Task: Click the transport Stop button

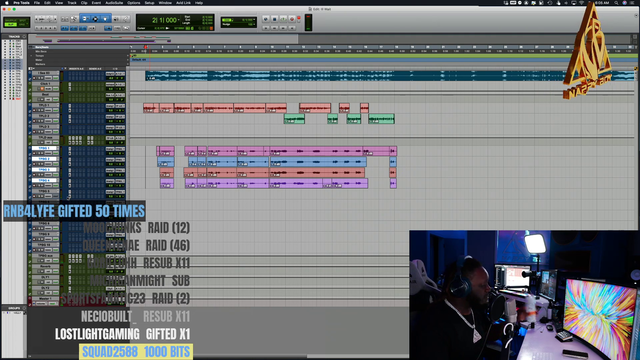Action: coord(275,19)
